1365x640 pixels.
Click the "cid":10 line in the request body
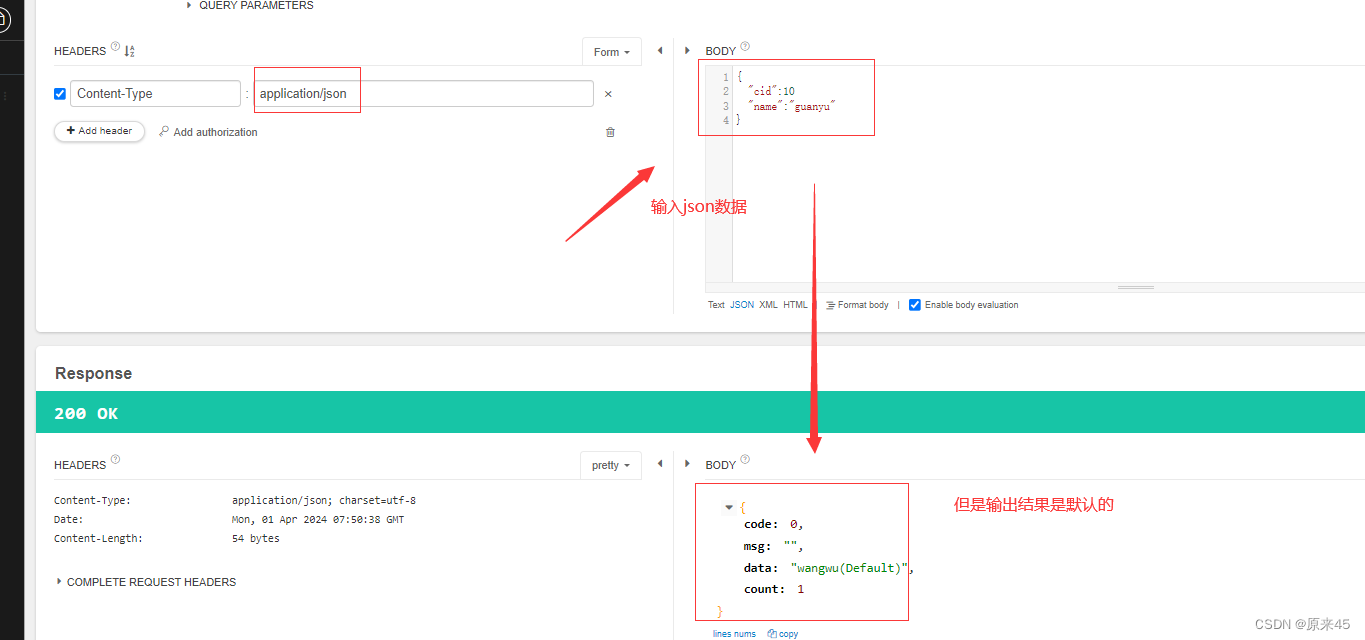(771, 91)
